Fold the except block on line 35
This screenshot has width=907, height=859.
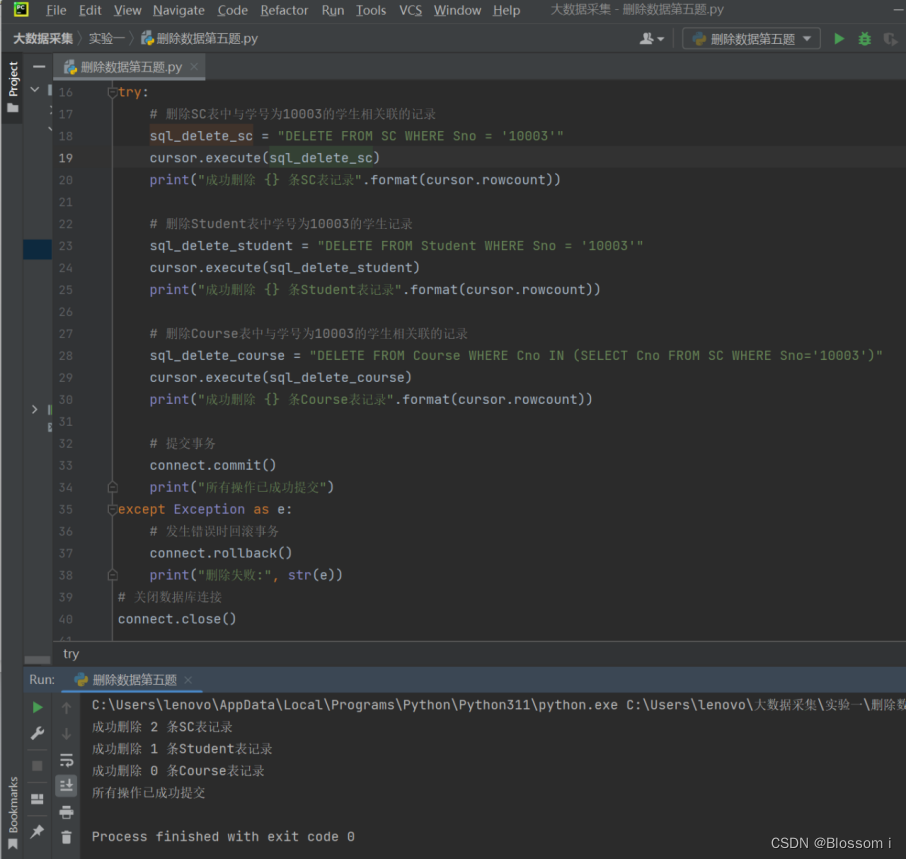click(x=112, y=510)
